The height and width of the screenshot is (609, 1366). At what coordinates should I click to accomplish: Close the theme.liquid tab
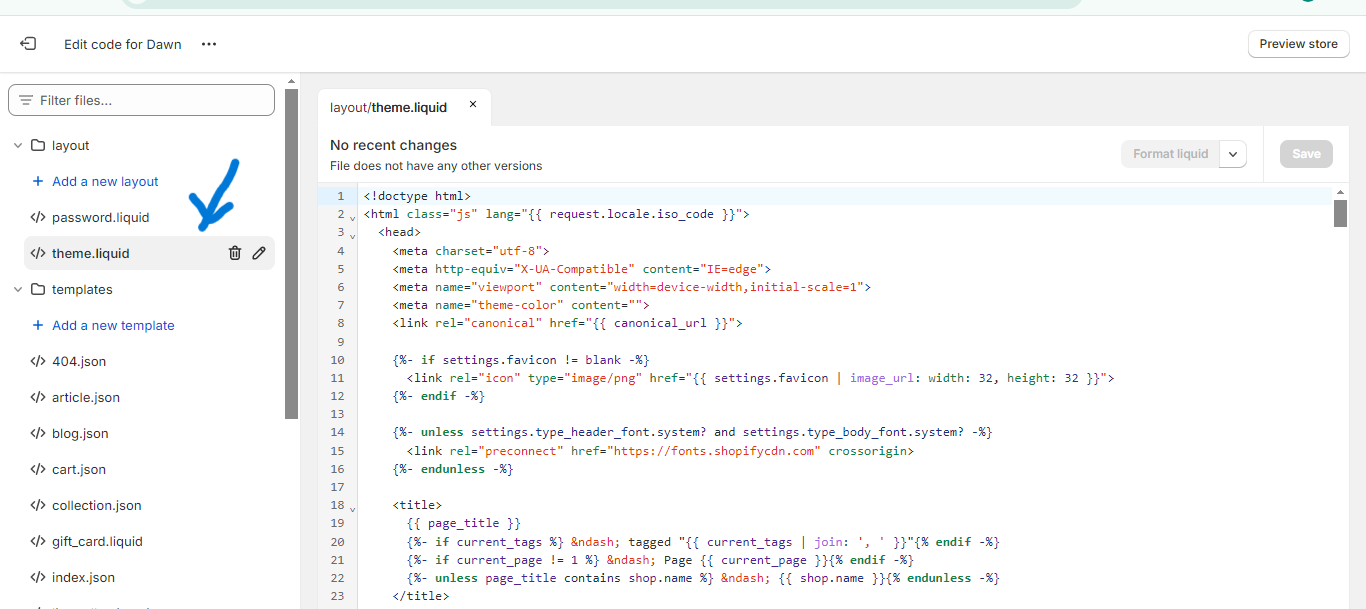tap(473, 104)
